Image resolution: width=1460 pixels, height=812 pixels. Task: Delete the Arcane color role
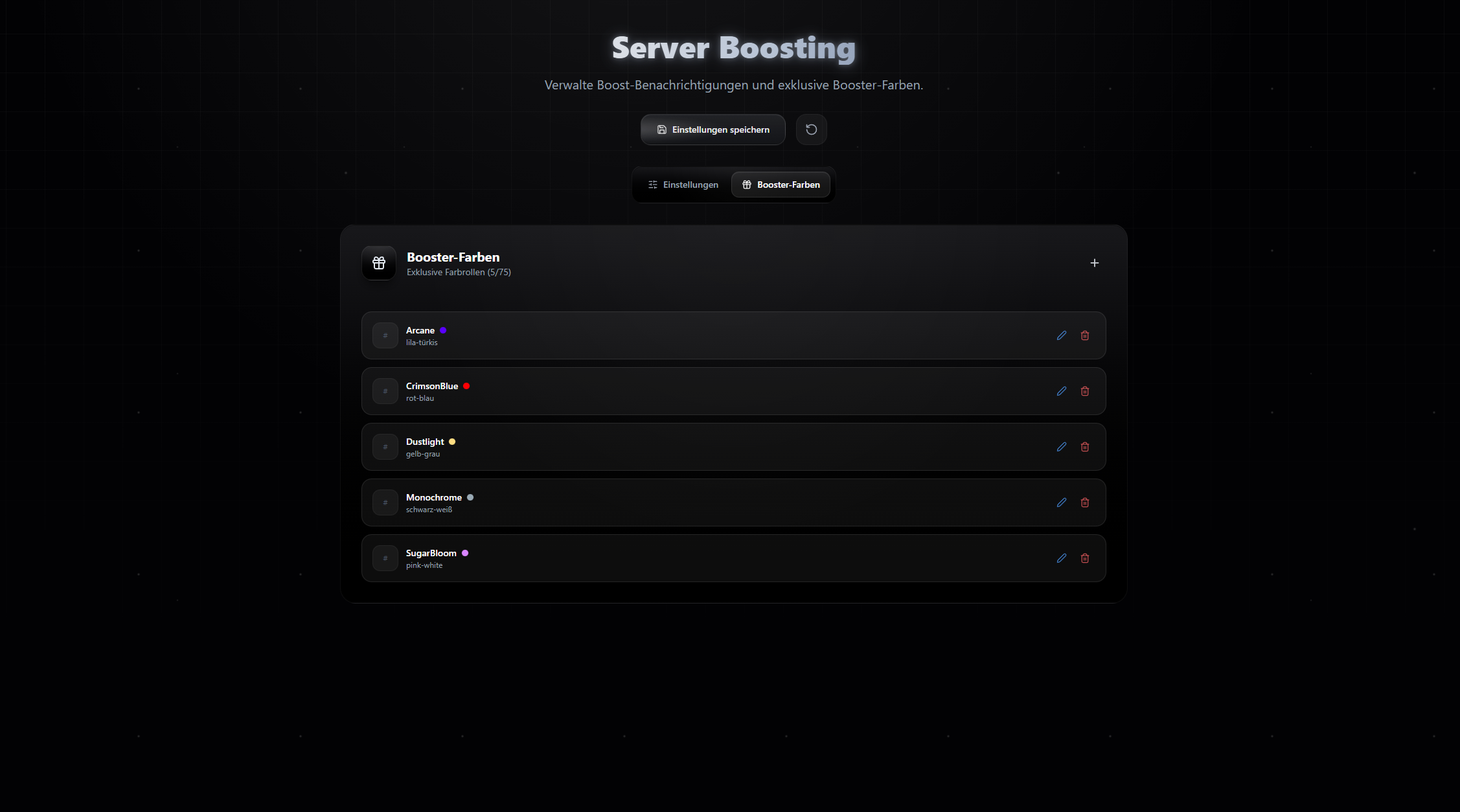(1085, 335)
